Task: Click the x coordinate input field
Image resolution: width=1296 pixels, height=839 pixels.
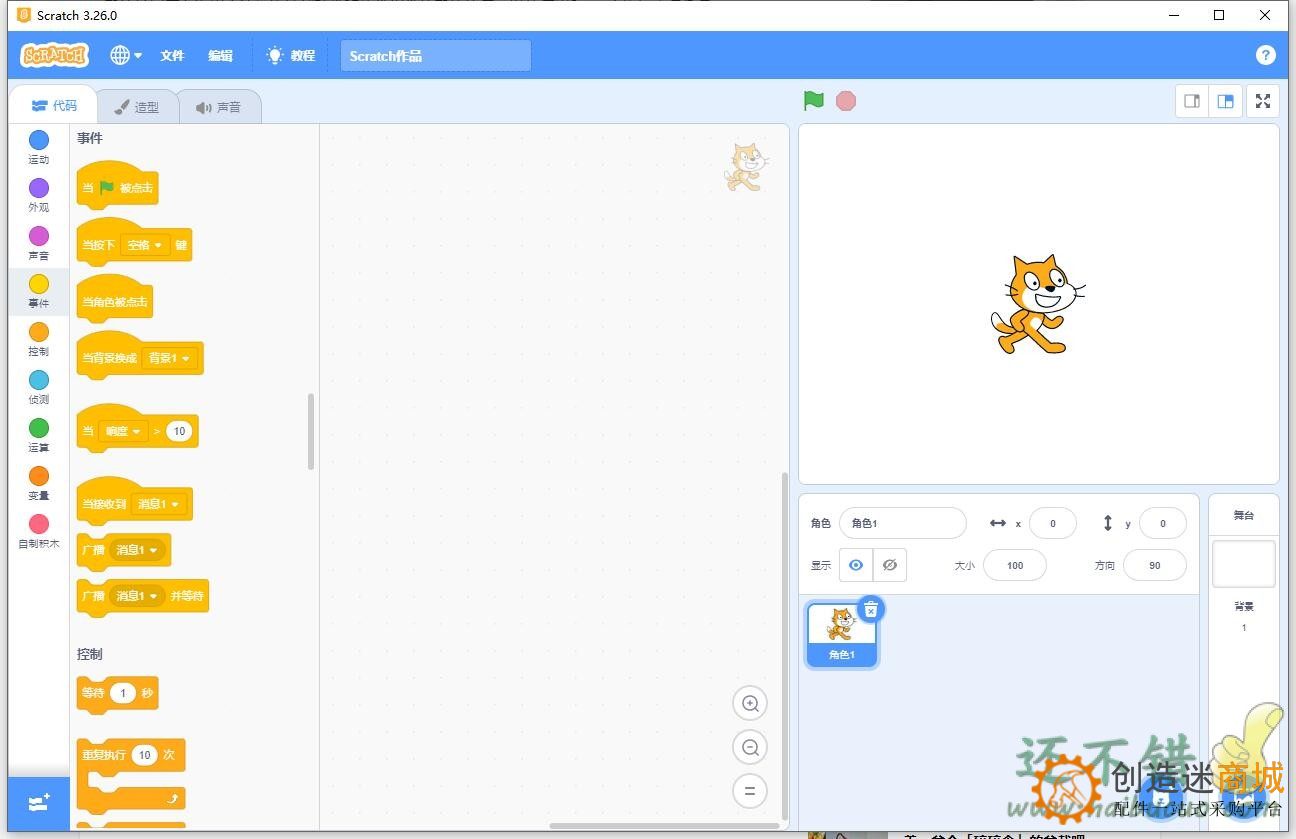Action: pyautogui.click(x=1052, y=523)
